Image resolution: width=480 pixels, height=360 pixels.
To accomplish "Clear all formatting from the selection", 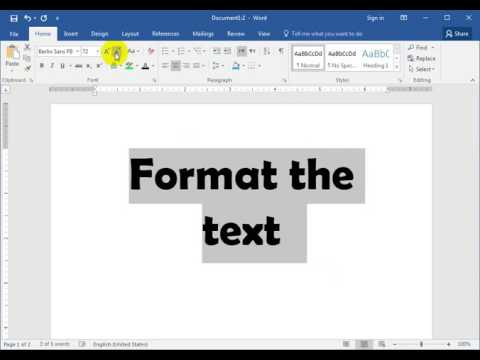I will tap(151, 51).
